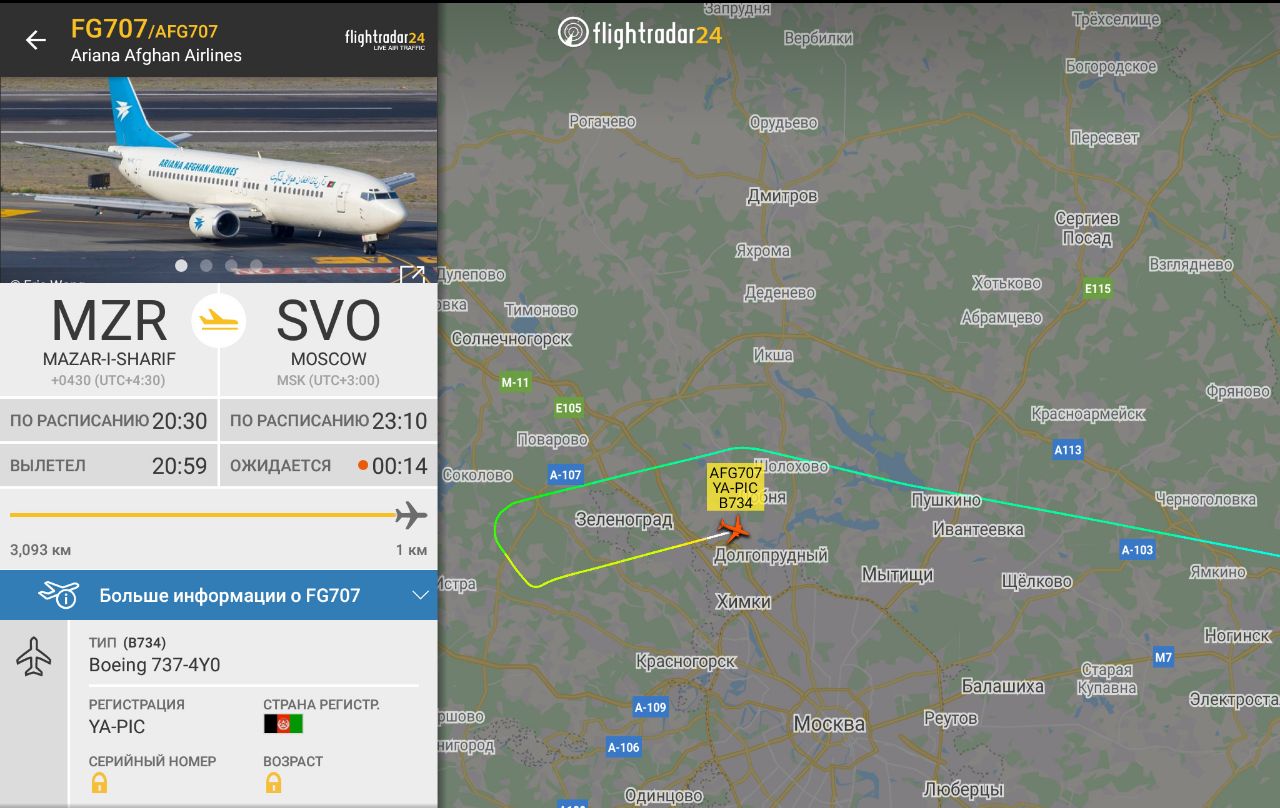Click the serial number lock icon
Viewport: 1280px width, 808px height.
click(99, 783)
